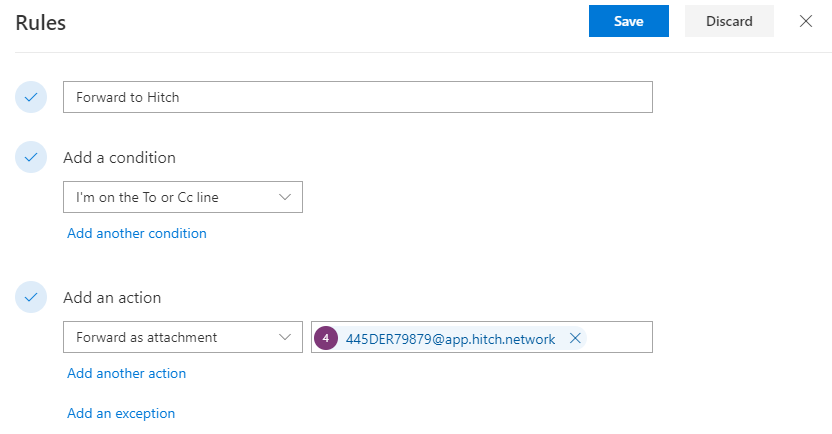Image resolution: width=832 pixels, height=434 pixels.
Task: Click the purple '4' contact avatar
Action: point(326,338)
